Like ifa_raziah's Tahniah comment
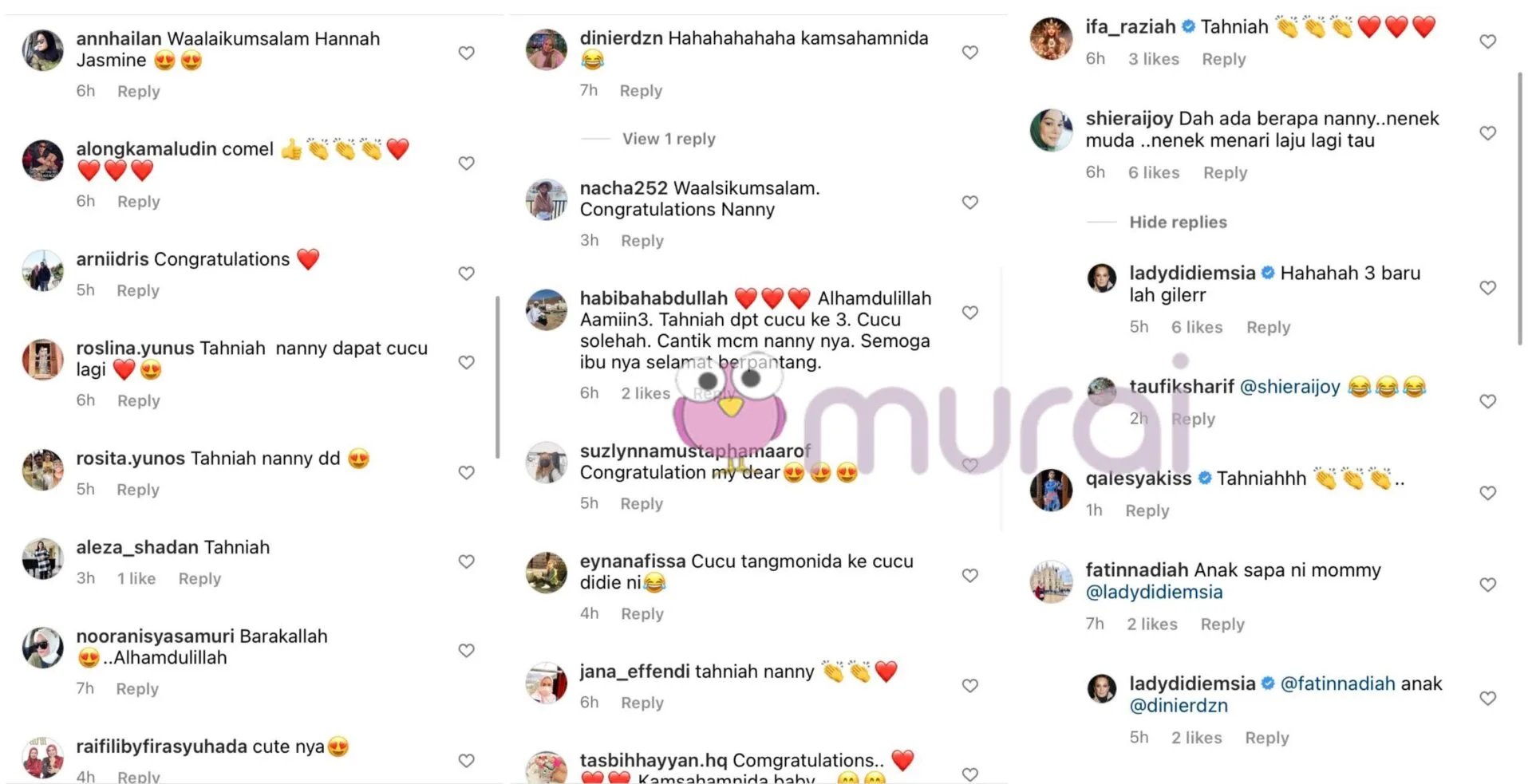The height and width of the screenshot is (784, 1532). 1488,41
